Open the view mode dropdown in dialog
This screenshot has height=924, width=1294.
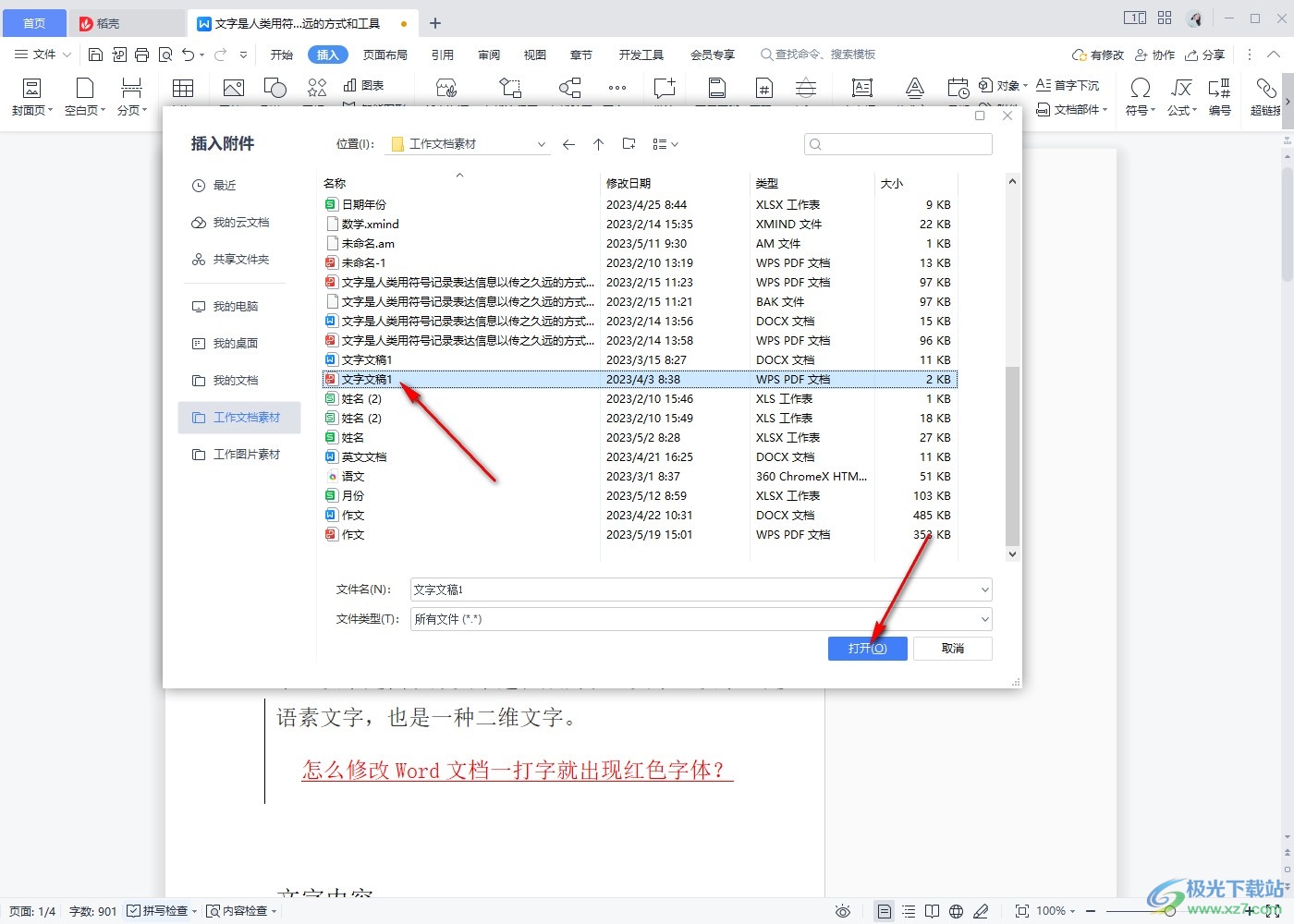[x=665, y=144]
